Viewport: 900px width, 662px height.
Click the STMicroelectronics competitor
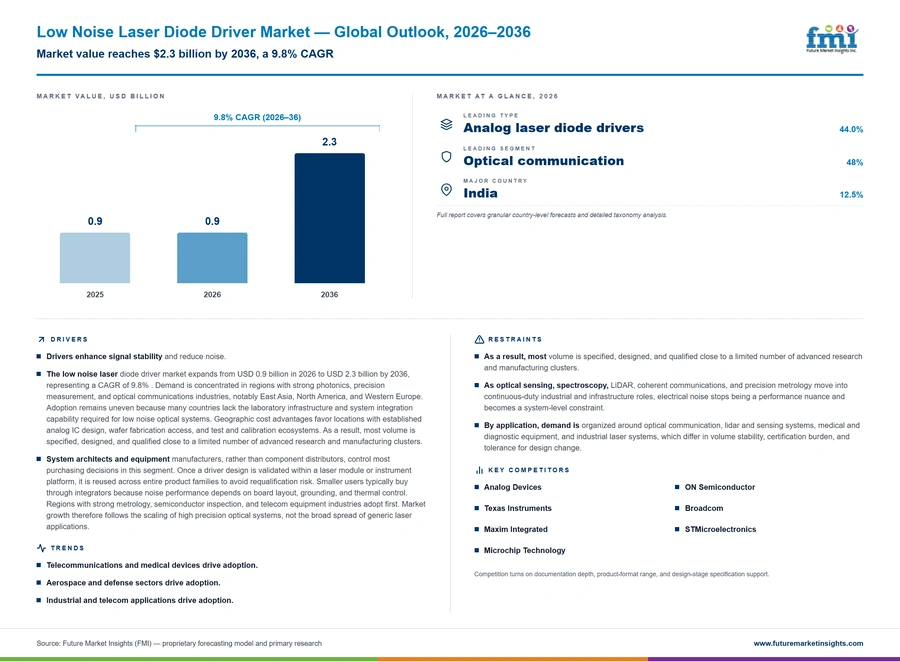(x=720, y=529)
